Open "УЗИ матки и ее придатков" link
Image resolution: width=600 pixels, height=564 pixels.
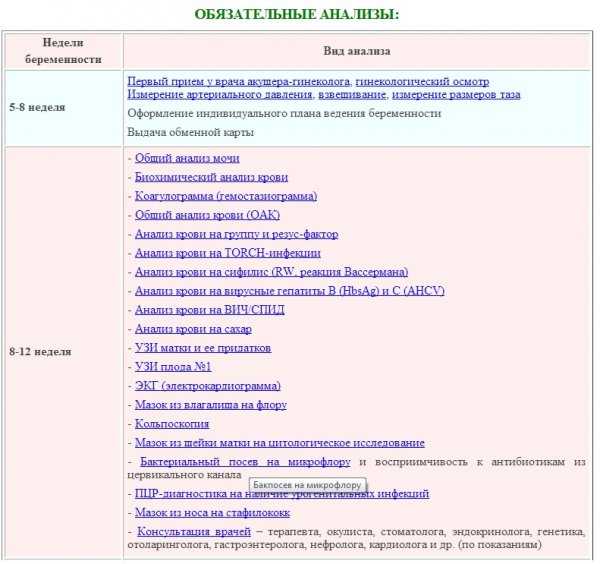pos(203,348)
